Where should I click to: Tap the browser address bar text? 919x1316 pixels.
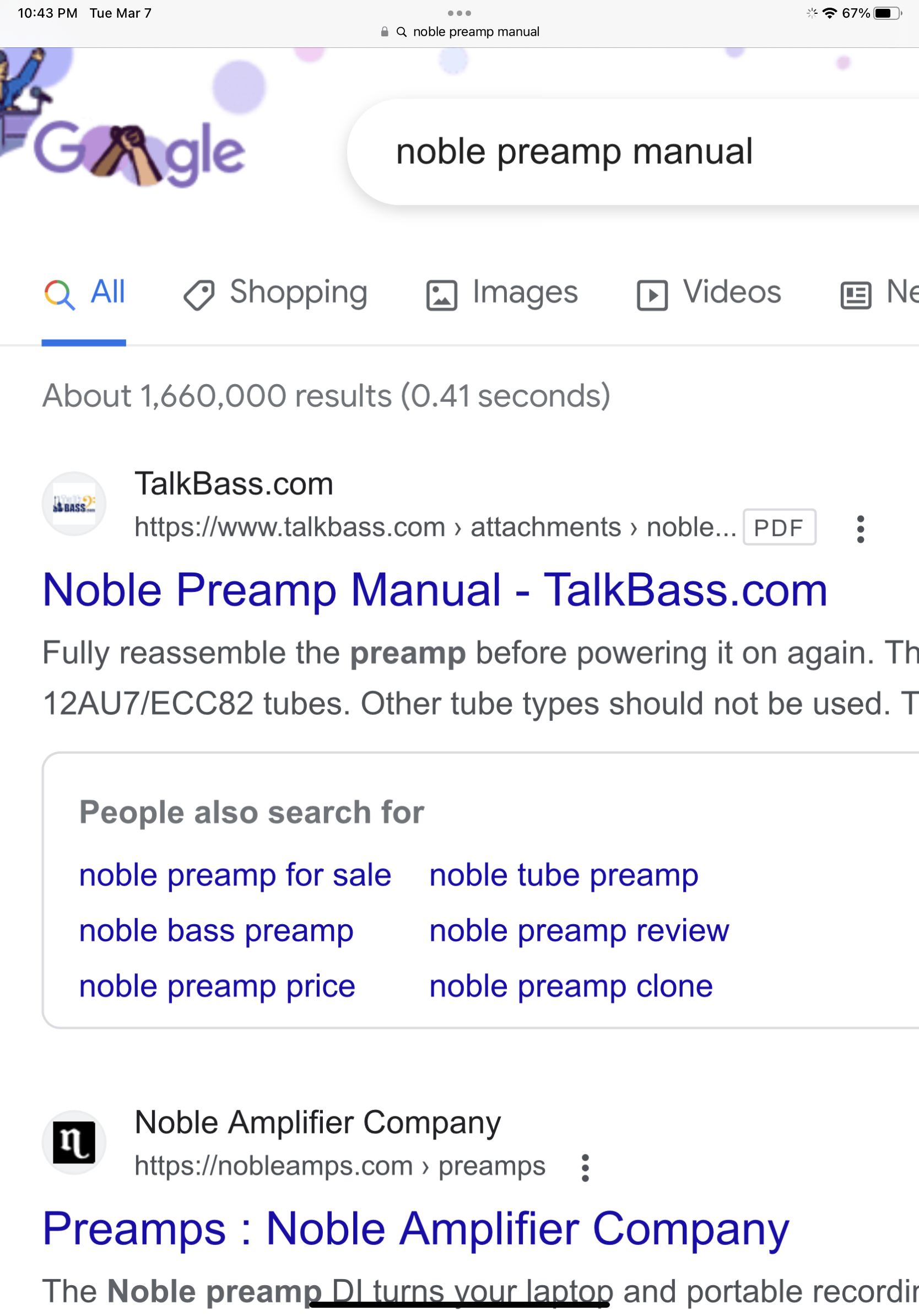pos(475,31)
